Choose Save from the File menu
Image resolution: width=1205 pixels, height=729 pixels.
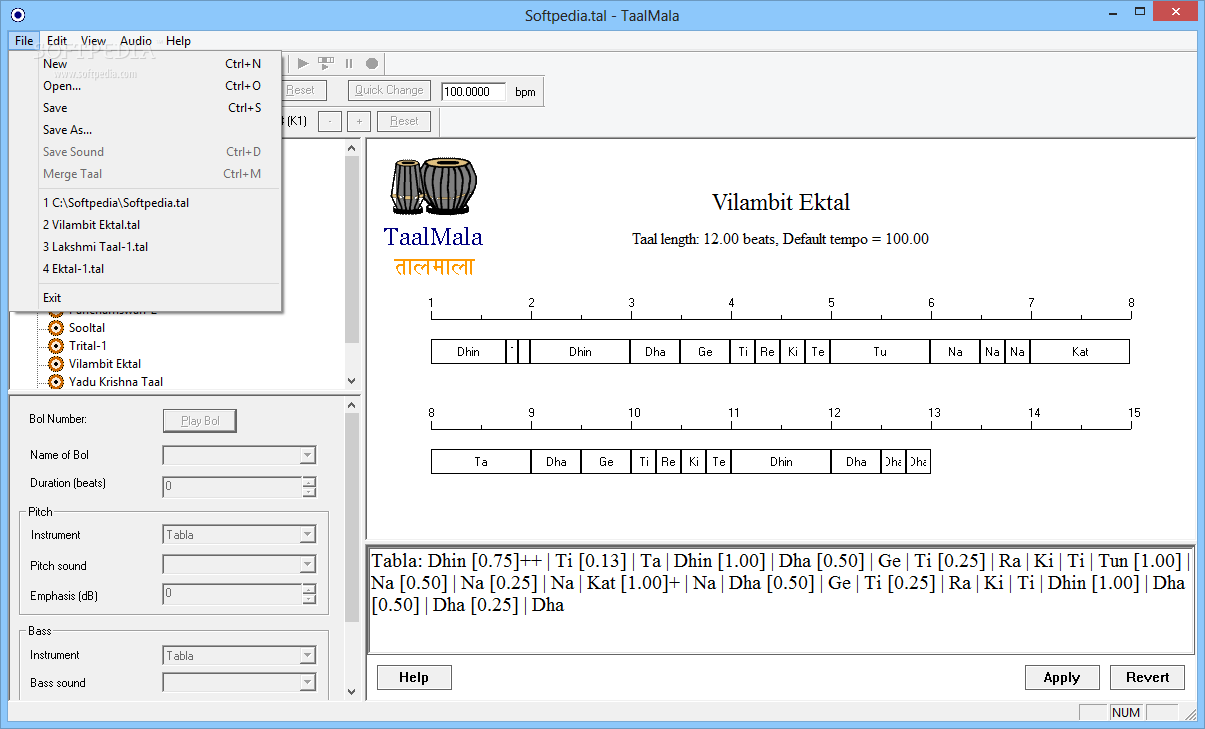[146, 108]
